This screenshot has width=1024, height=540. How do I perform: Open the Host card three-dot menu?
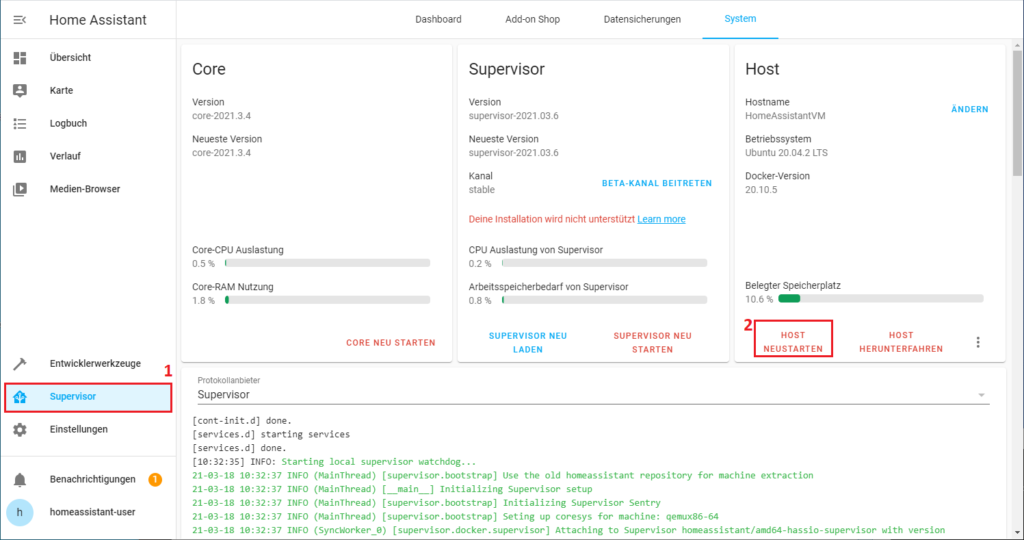[x=978, y=342]
